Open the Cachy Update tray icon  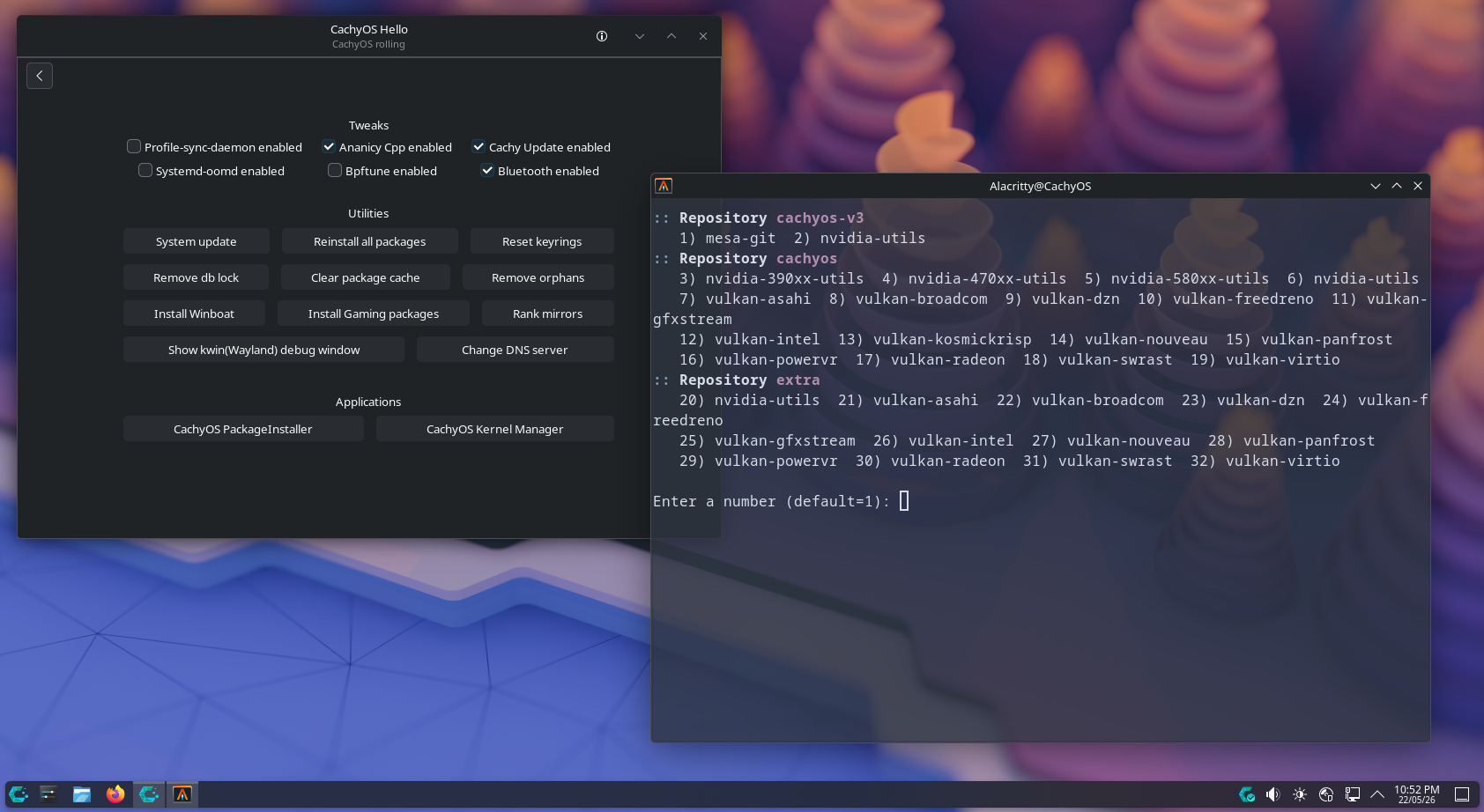coord(1247,794)
